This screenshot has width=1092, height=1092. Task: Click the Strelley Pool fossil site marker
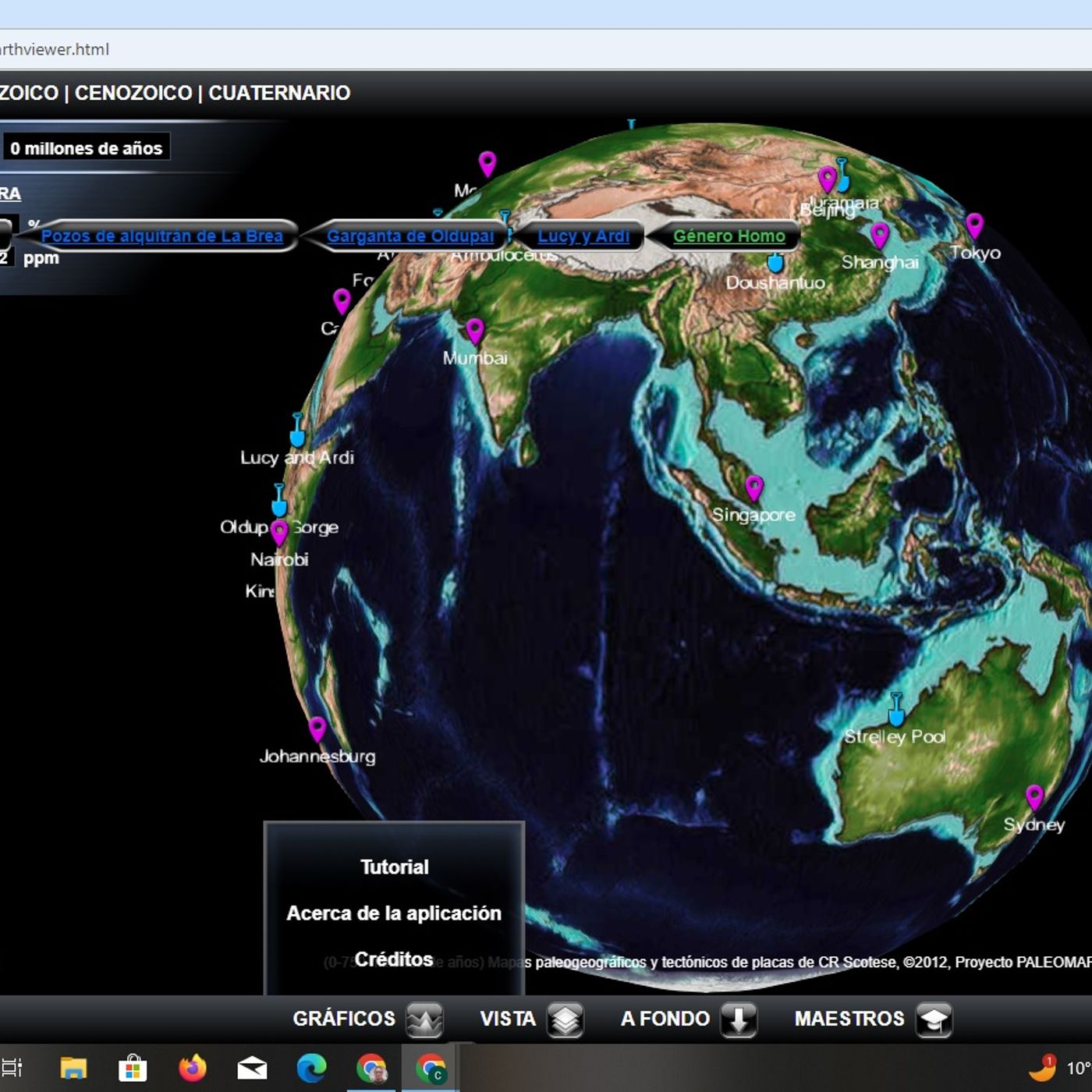[x=896, y=709]
